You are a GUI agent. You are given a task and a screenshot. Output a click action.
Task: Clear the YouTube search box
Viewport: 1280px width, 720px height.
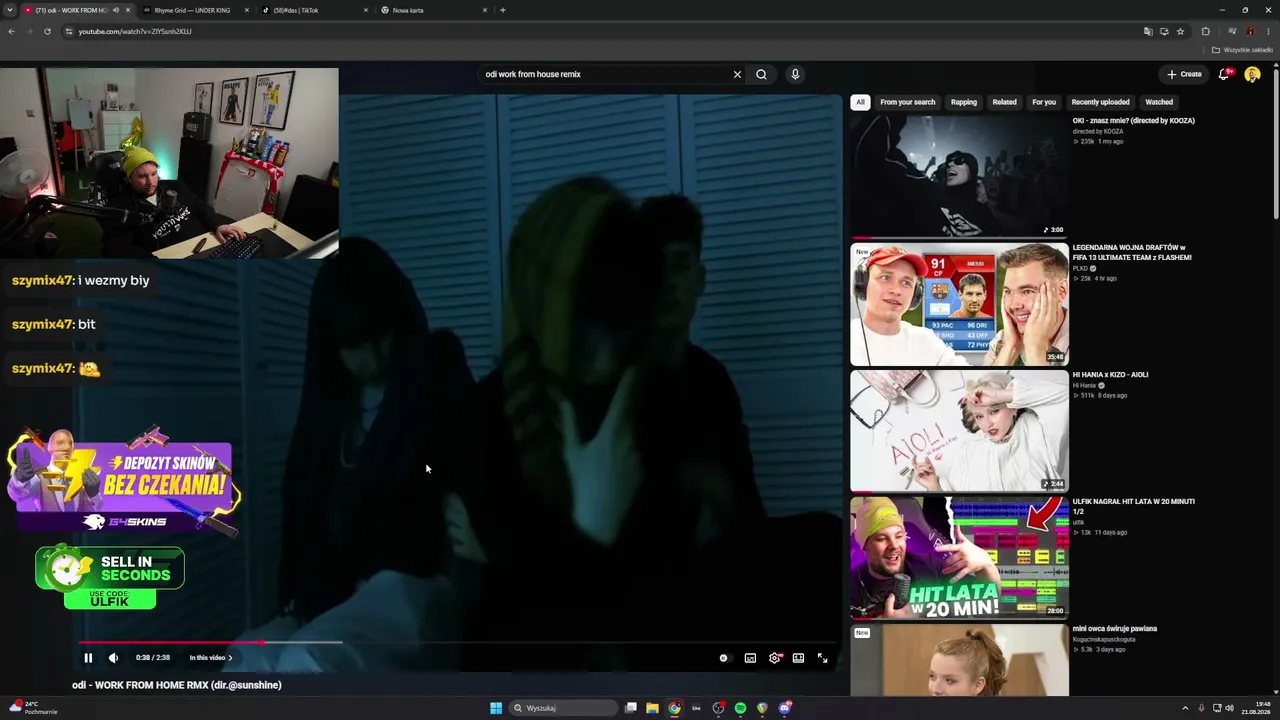737,74
